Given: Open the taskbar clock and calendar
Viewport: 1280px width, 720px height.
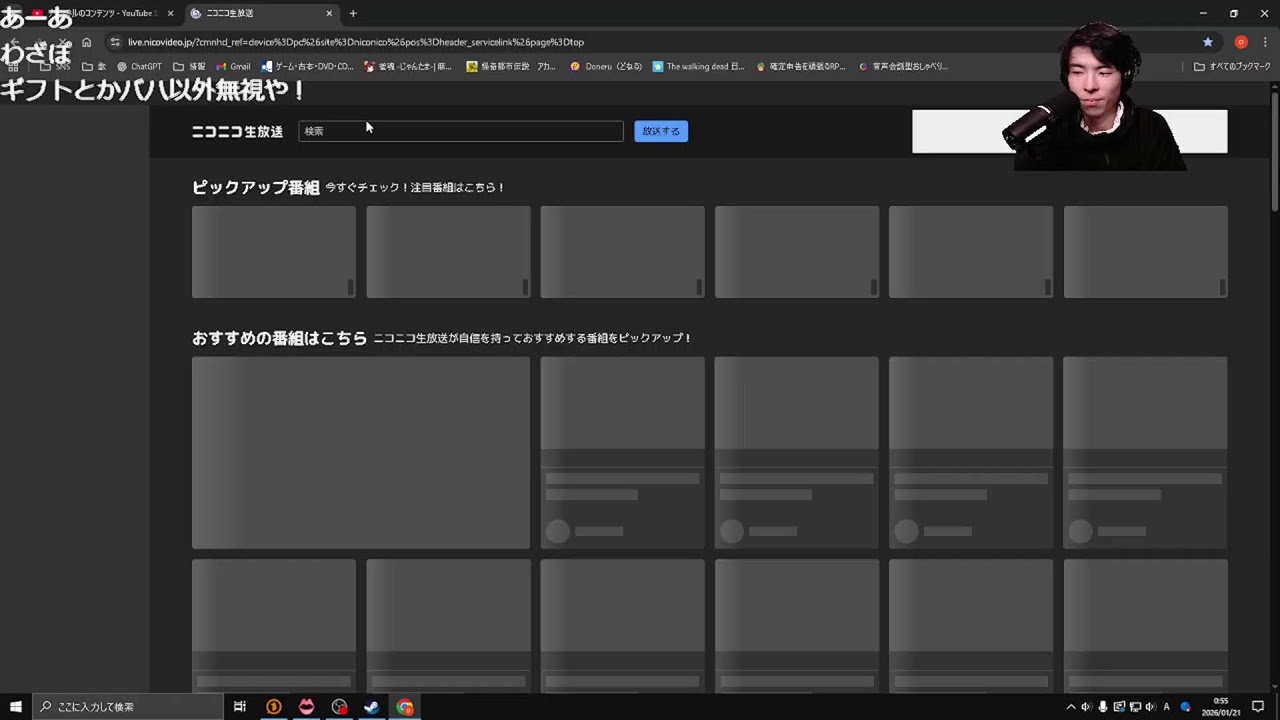Looking at the screenshot, I should click(1221, 707).
